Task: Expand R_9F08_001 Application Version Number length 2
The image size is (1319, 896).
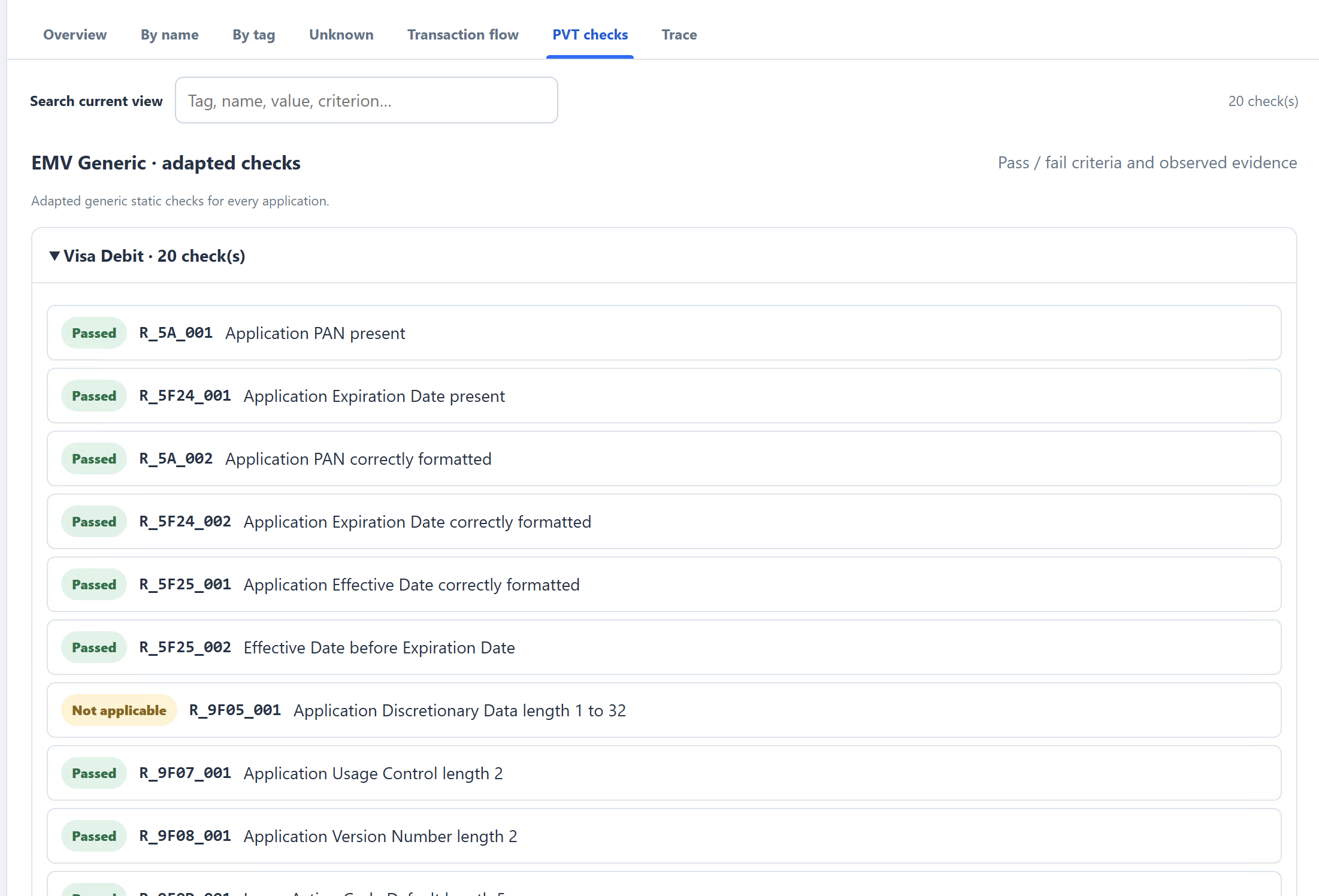Action: click(x=664, y=836)
